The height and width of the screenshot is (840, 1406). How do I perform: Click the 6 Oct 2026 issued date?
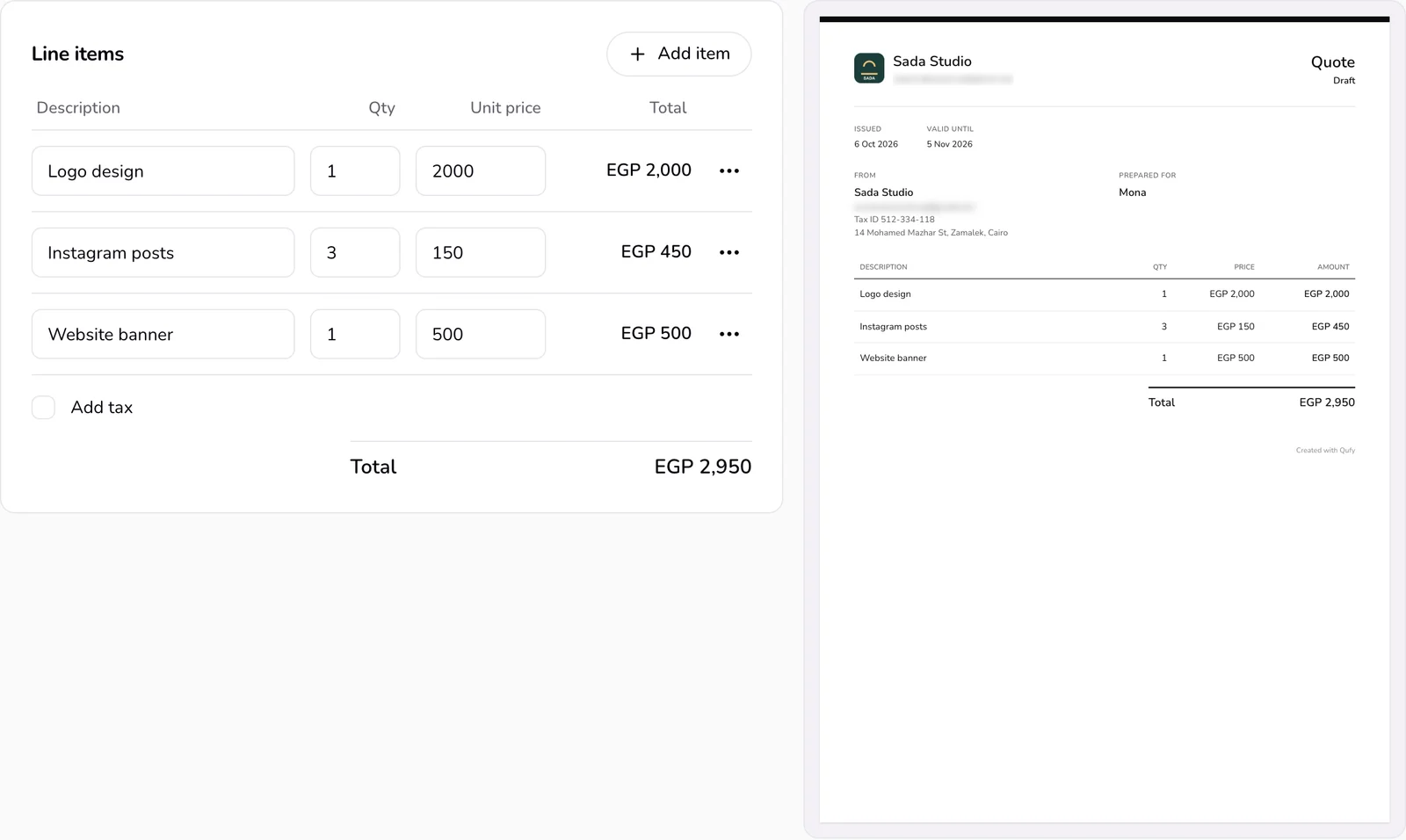point(876,144)
